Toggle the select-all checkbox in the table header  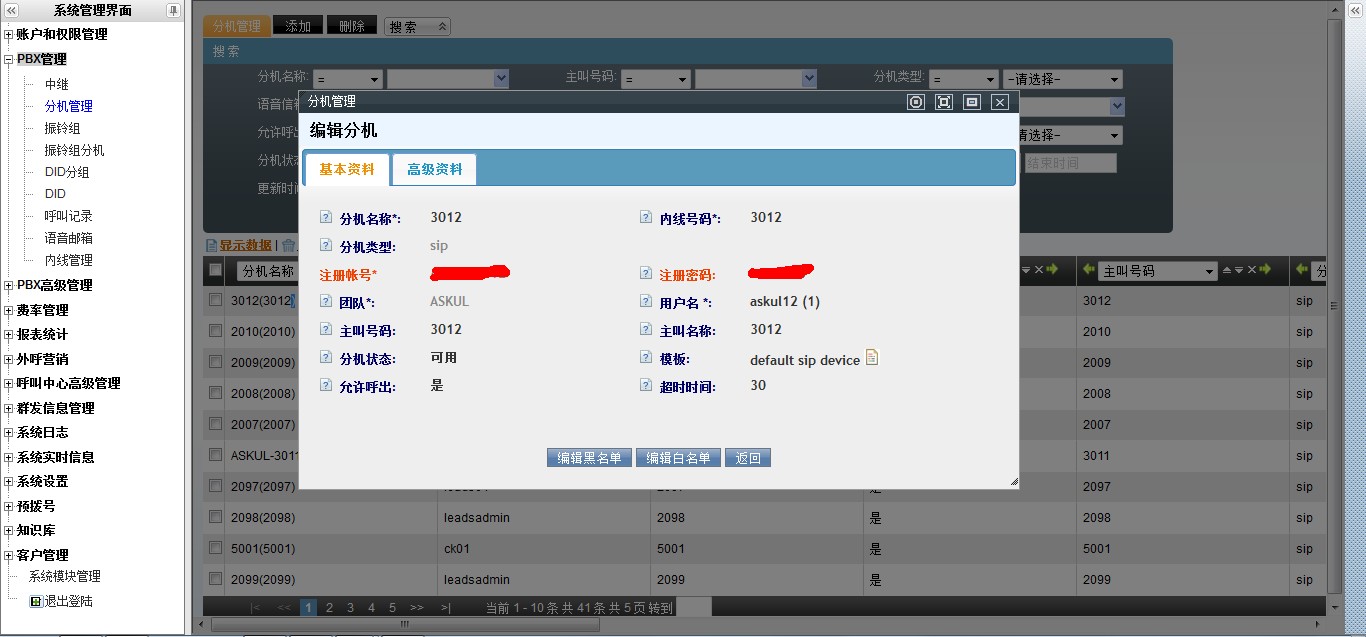pyautogui.click(x=215, y=270)
